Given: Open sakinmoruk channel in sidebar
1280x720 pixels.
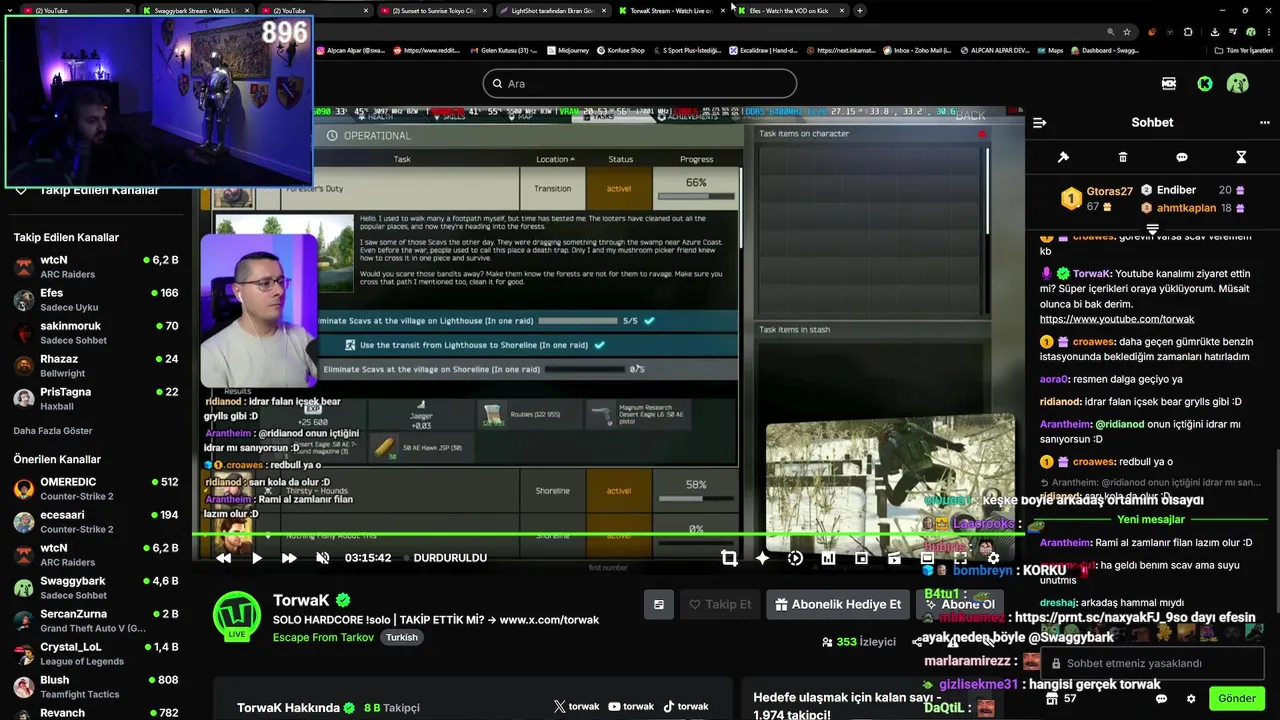Looking at the screenshot, I should 96,333.
